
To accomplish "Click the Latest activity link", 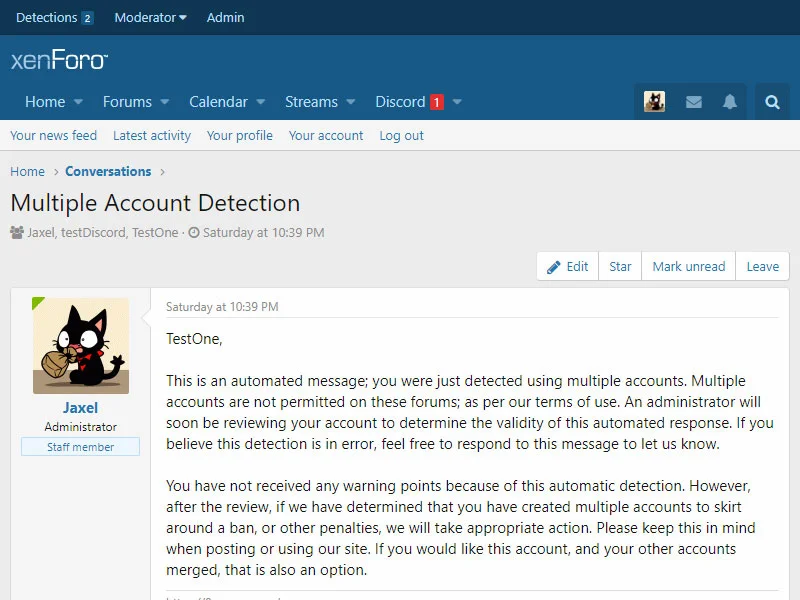I will coord(152,136).
